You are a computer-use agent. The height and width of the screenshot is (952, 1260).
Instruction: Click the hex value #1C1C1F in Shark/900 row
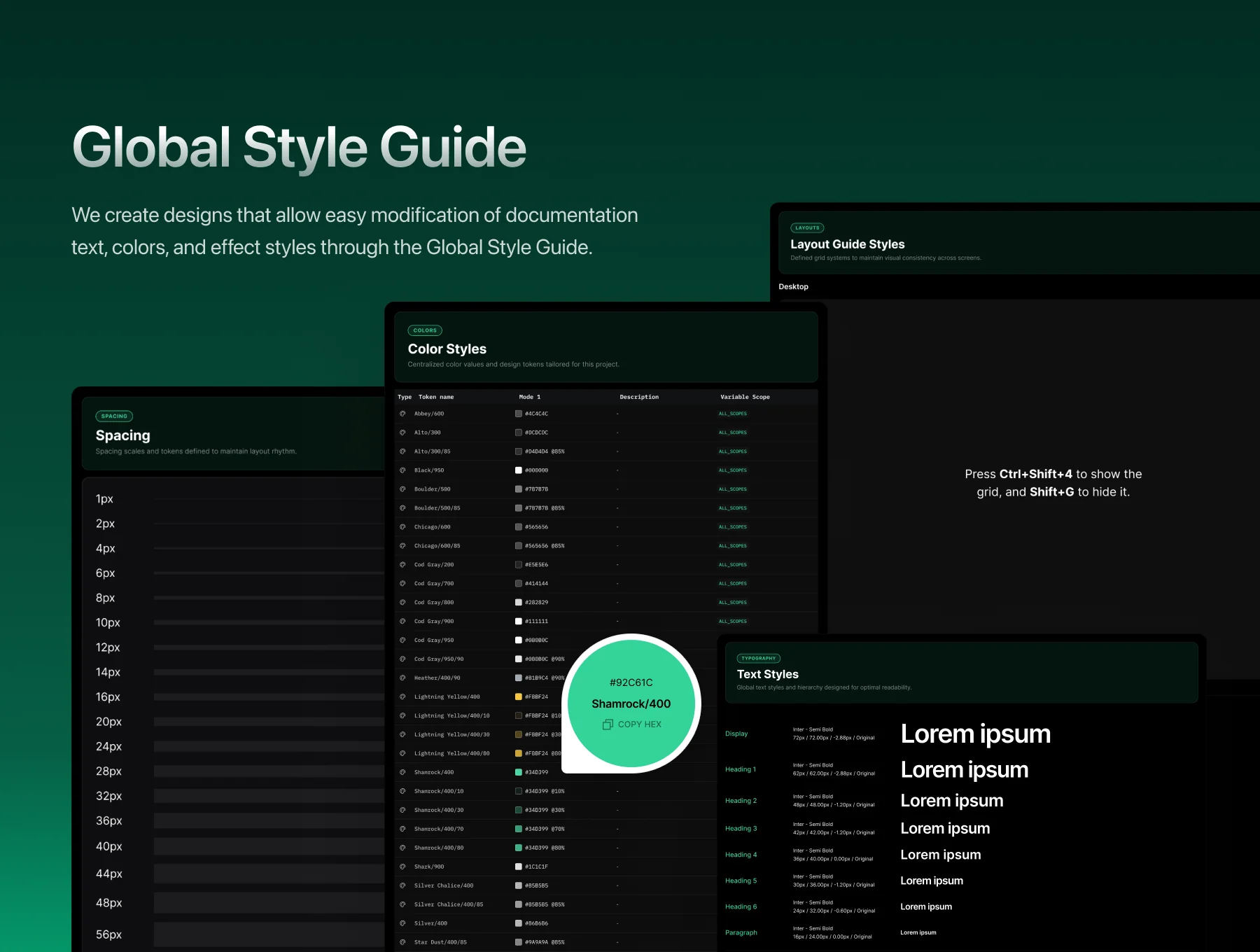click(x=537, y=867)
